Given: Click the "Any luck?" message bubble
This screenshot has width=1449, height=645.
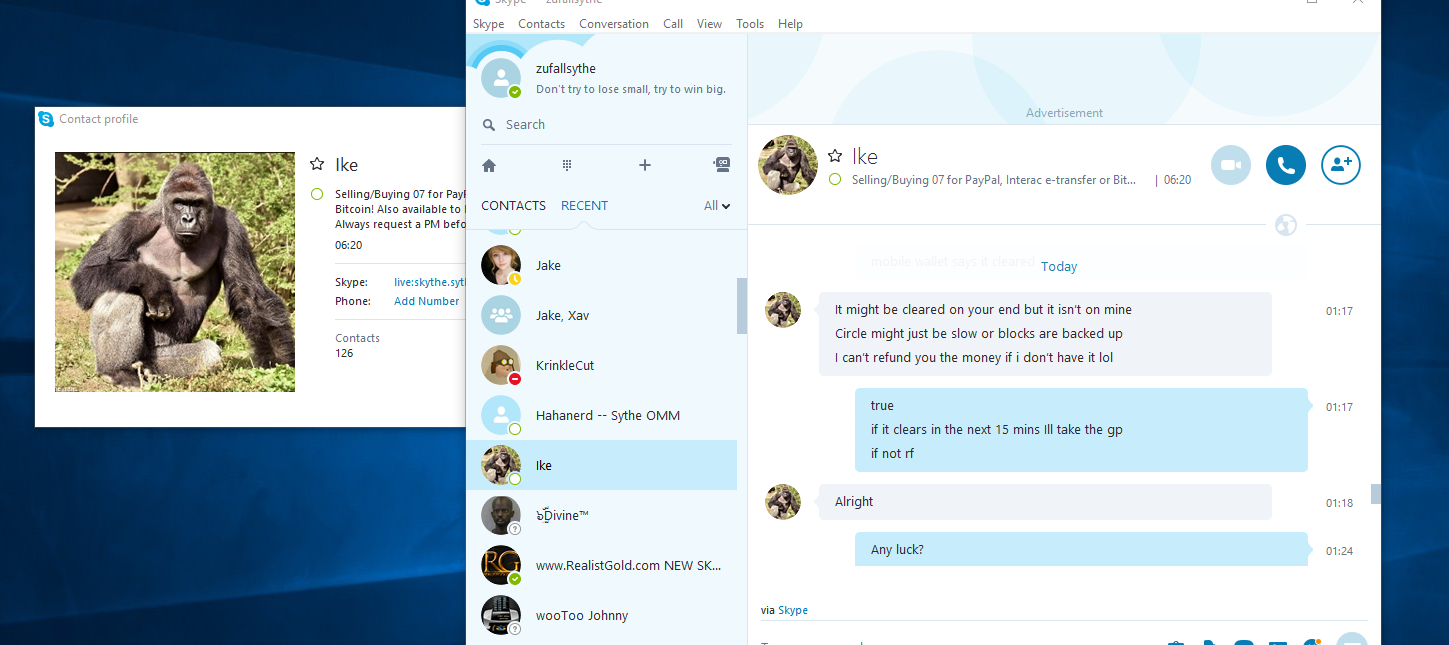Looking at the screenshot, I should 1081,549.
